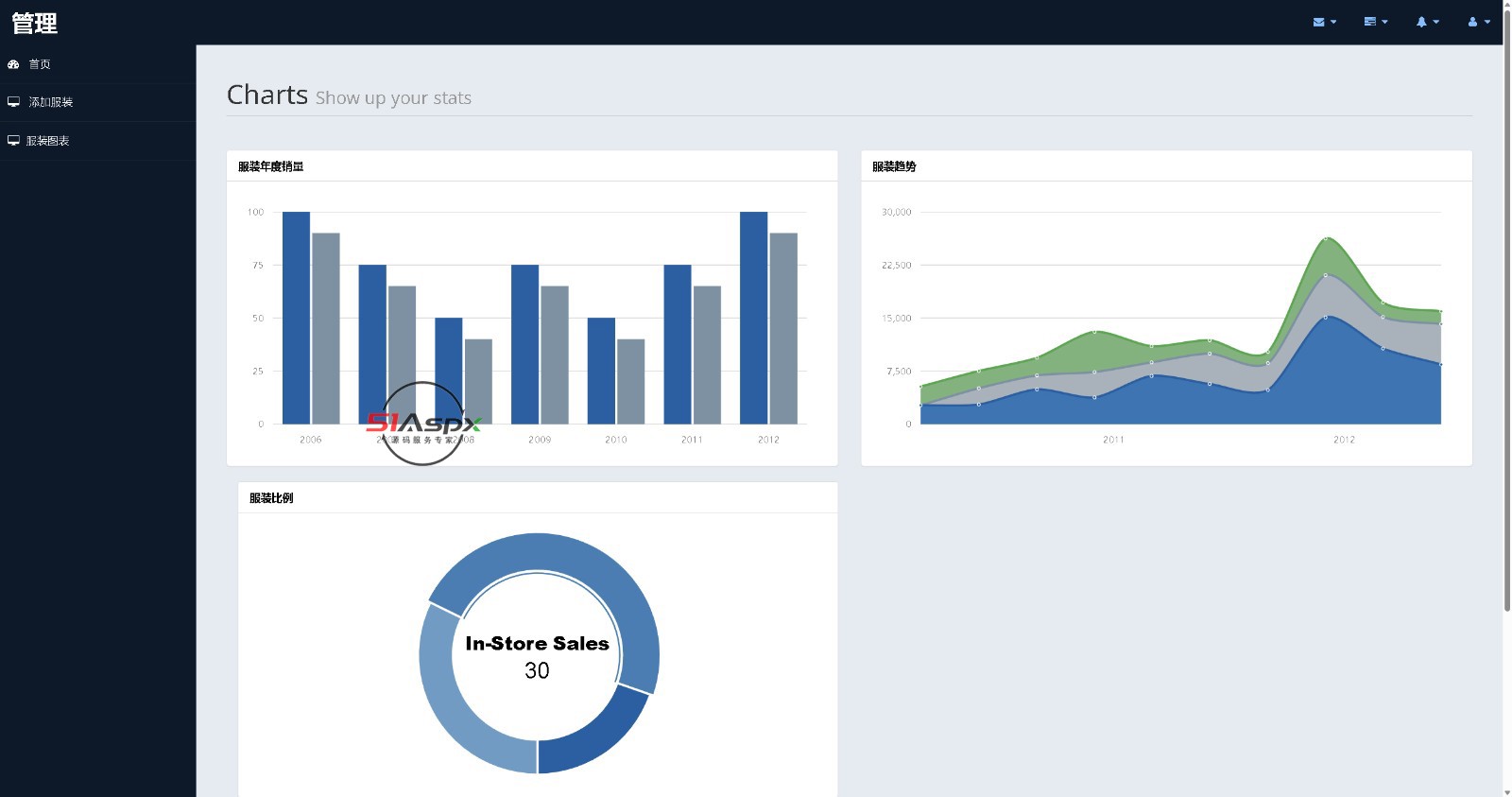The width and height of the screenshot is (1512, 797).
Task: Select 添加服装 in the sidebar menu
Action: (x=50, y=102)
